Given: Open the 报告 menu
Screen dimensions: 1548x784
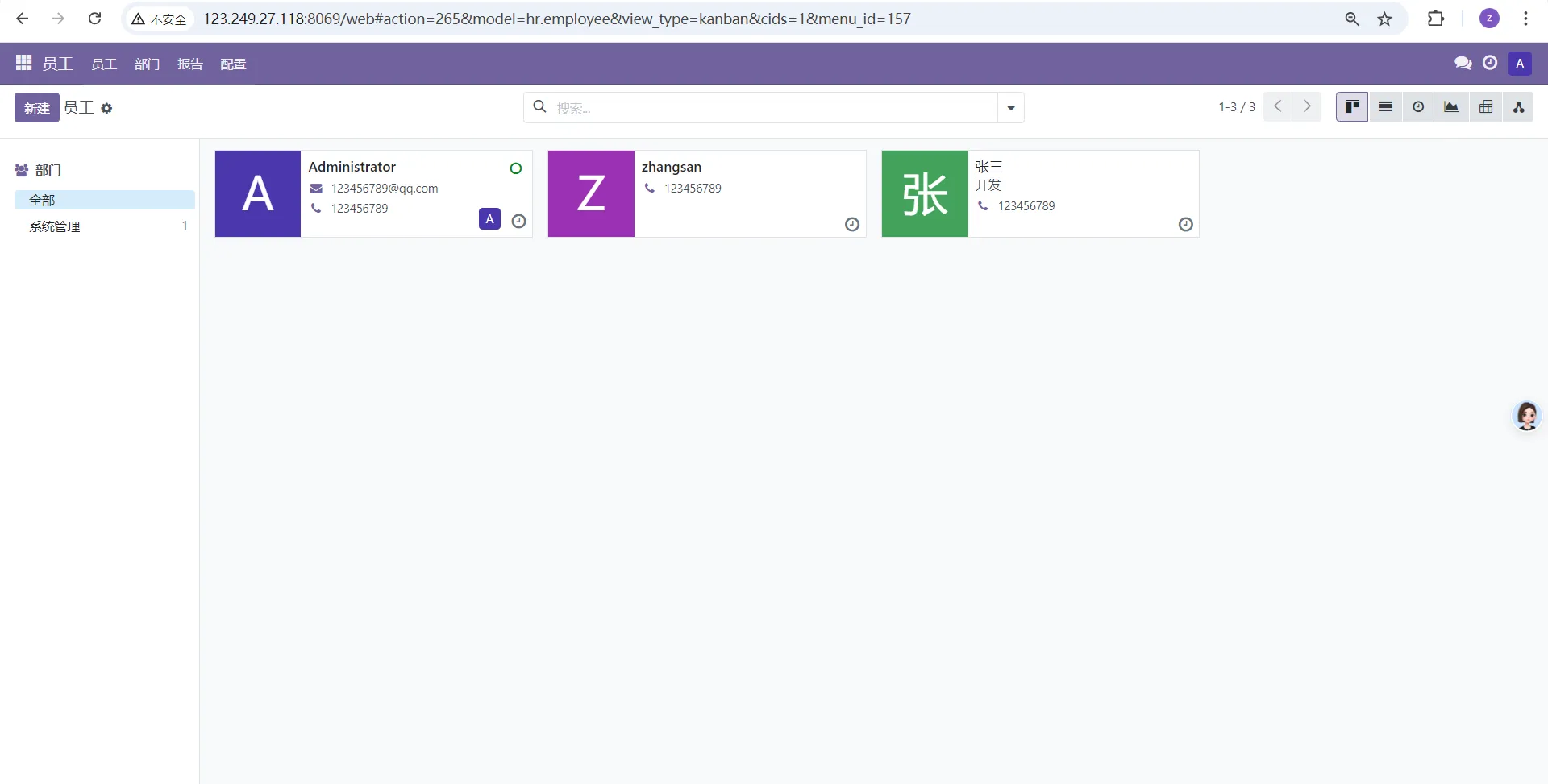Looking at the screenshot, I should tap(190, 64).
